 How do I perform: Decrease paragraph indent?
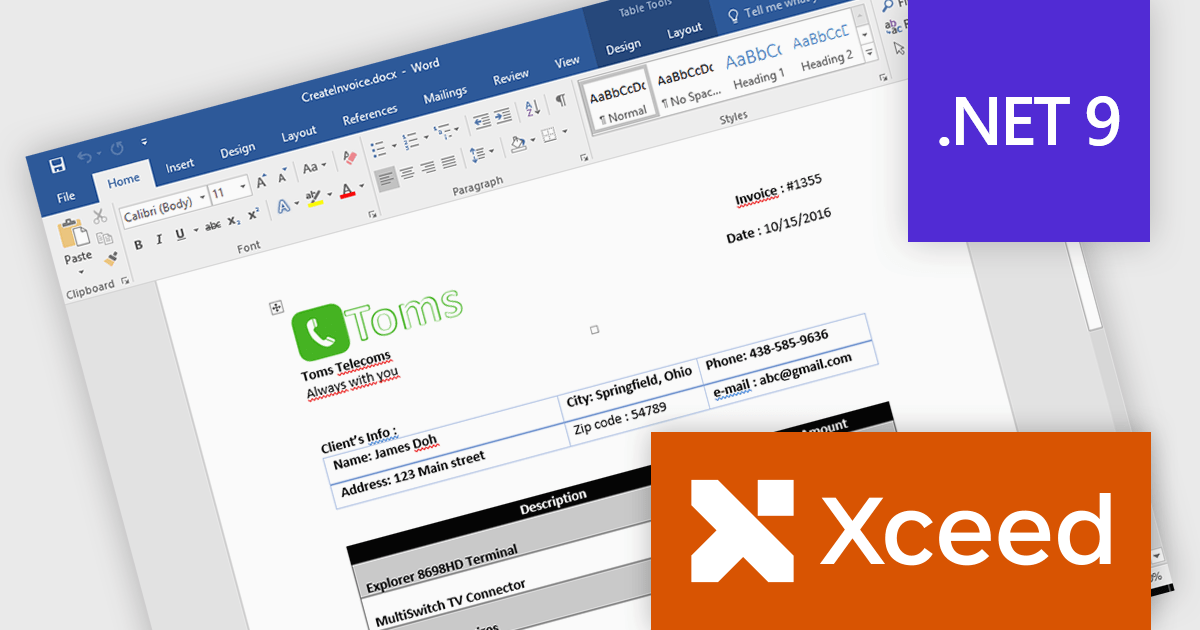point(483,120)
